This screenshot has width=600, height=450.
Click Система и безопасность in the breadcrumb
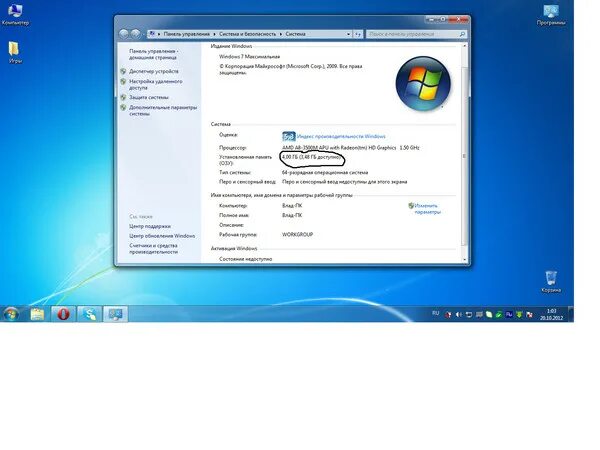click(247, 34)
